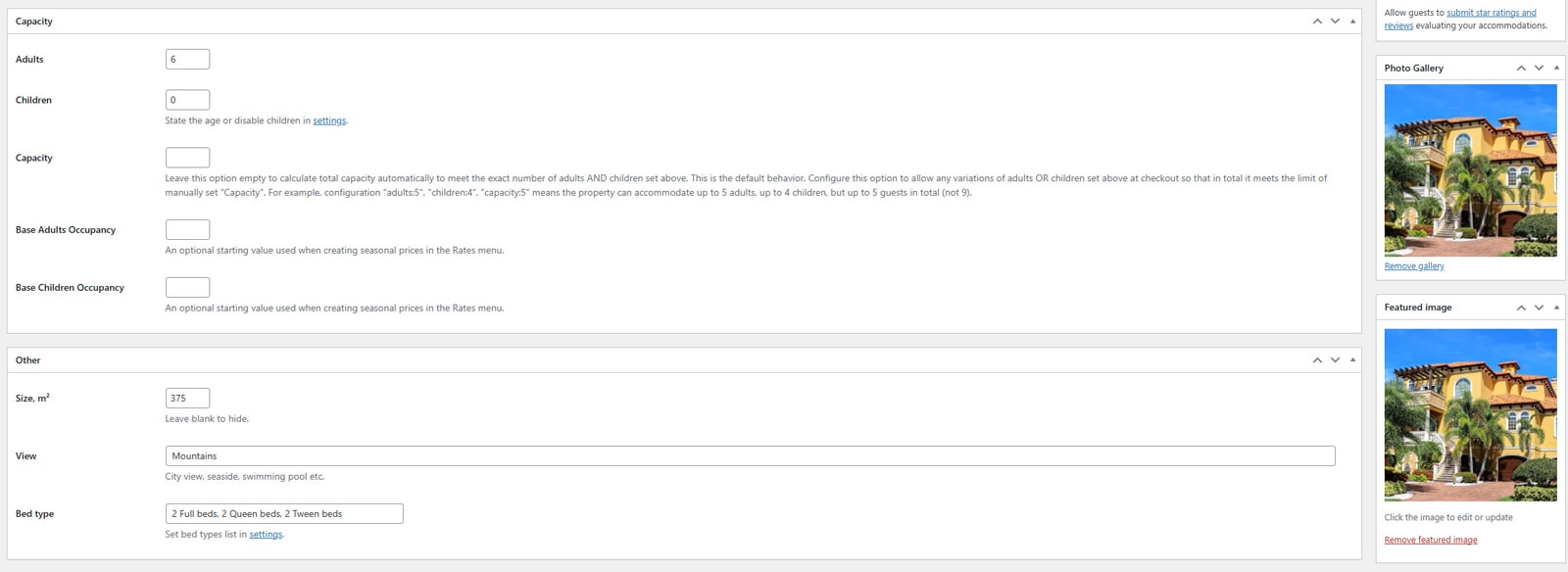Click Remove gallery
Viewport: 1568px width, 572px height.
(1413, 265)
